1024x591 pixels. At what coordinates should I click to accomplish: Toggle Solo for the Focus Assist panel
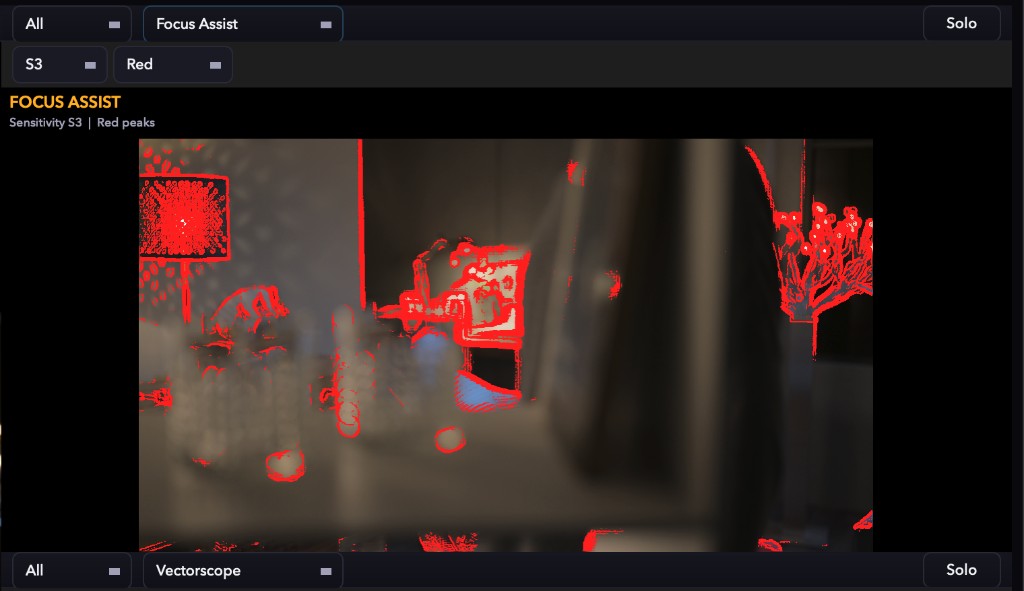(961, 24)
